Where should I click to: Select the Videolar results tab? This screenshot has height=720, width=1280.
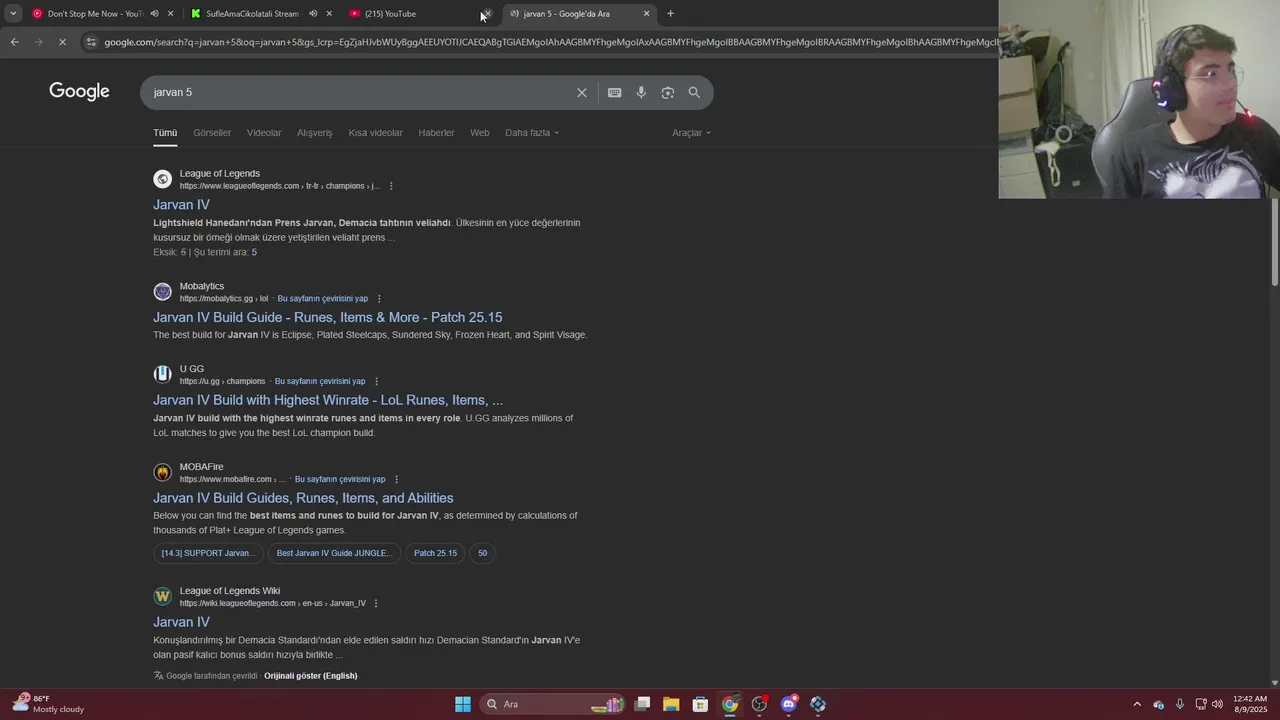pos(264,132)
